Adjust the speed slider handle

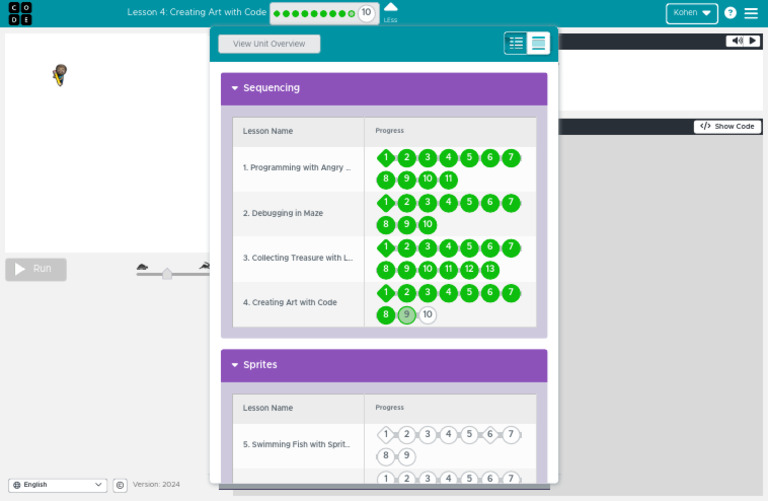point(167,273)
